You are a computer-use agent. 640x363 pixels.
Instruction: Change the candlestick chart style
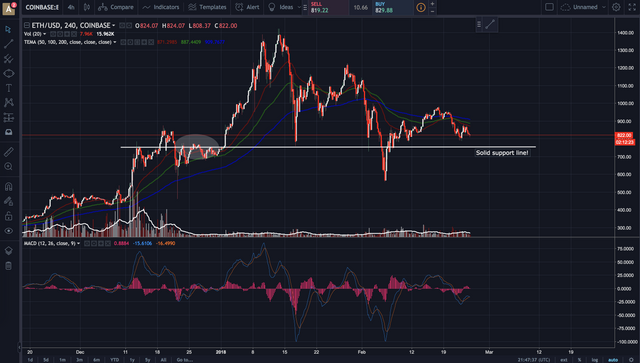[87, 7]
